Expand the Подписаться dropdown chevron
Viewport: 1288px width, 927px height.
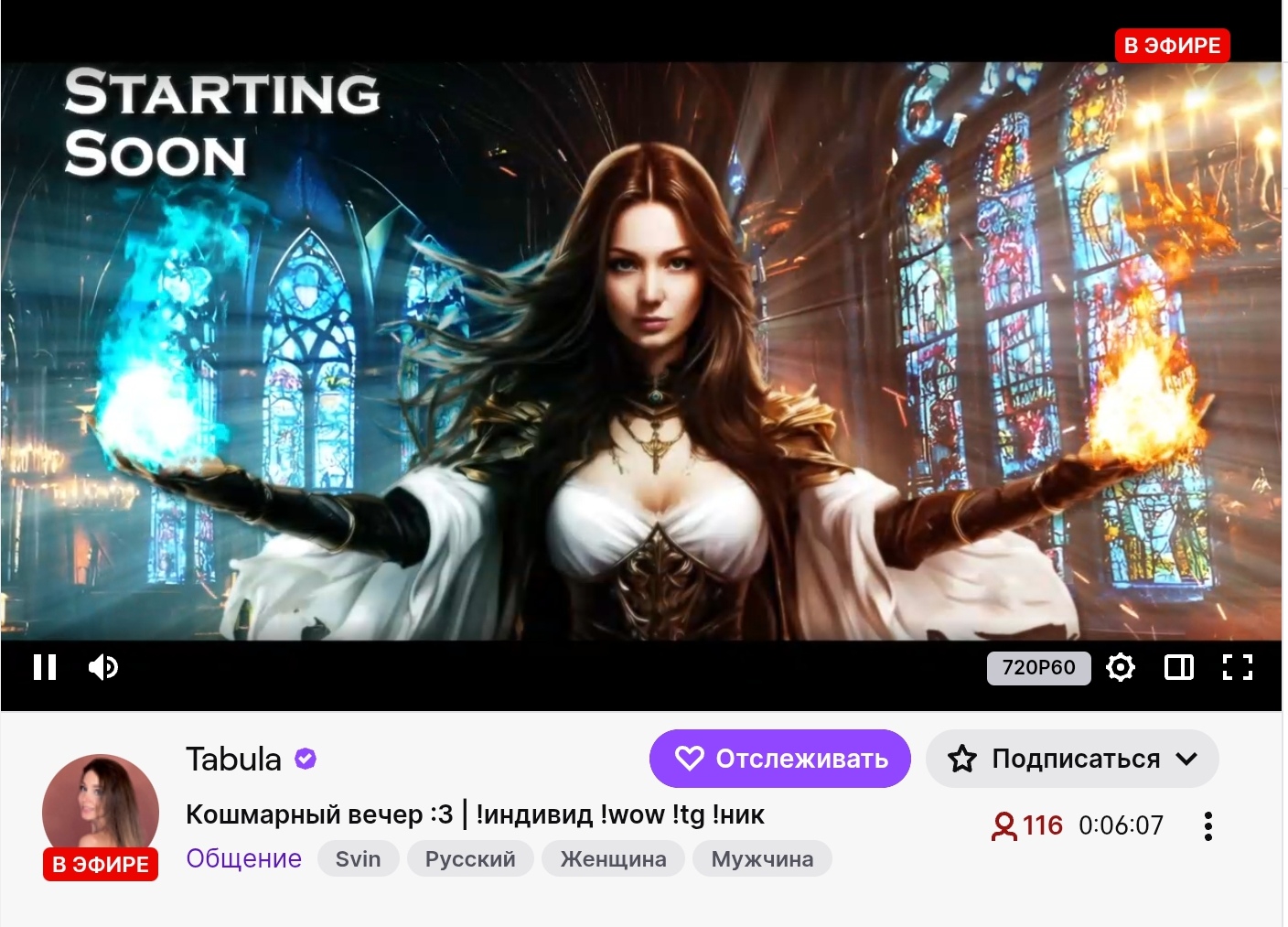(x=1186, y=759)
